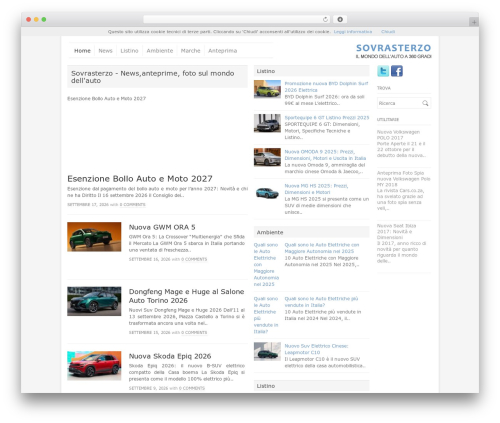
Task: Click the yellow minimize window dot
Action: coord(36,19)
